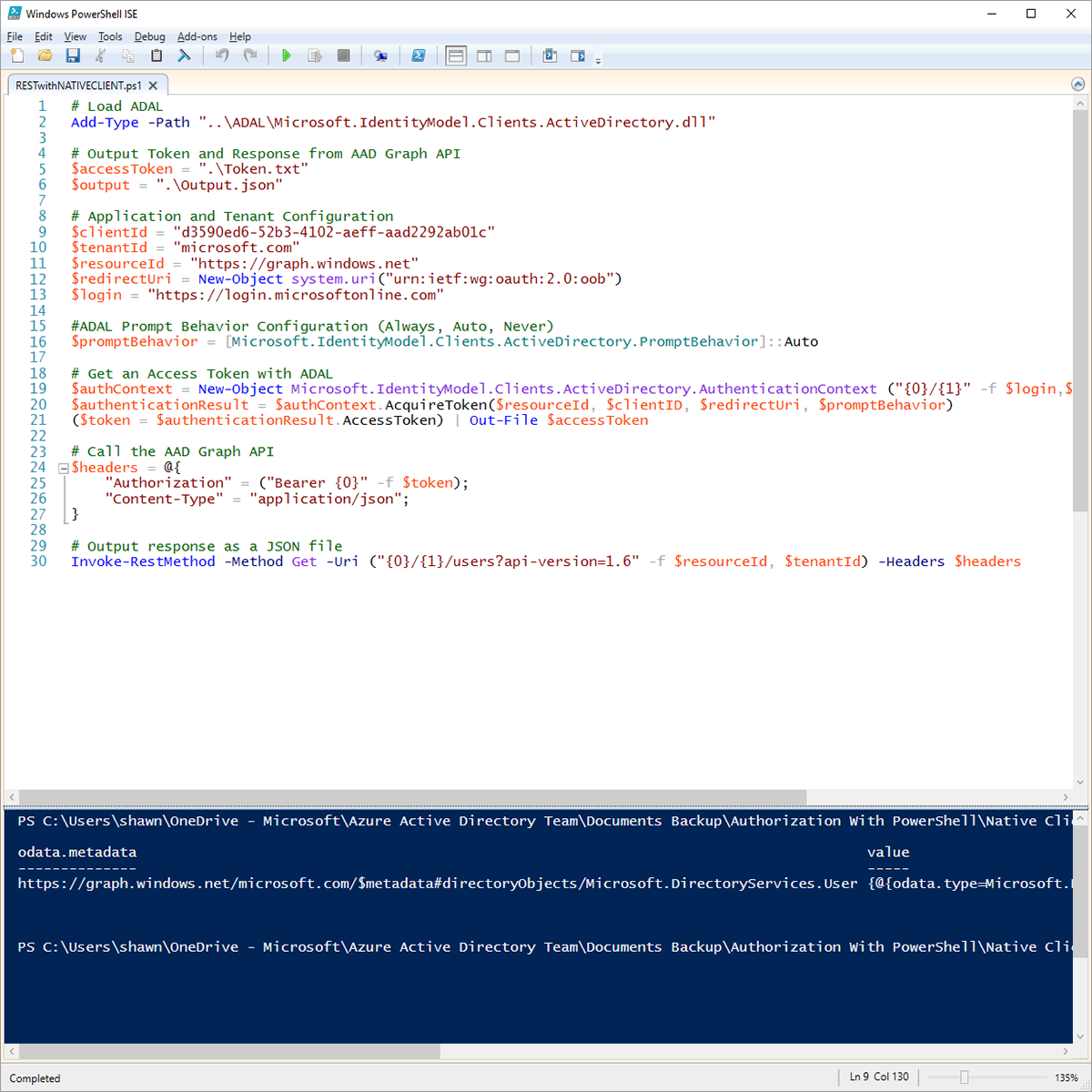Open the Edit menu
The width and height of the screenshot is (1092, 1092).
pyautogui.click(x=44, y=36)
